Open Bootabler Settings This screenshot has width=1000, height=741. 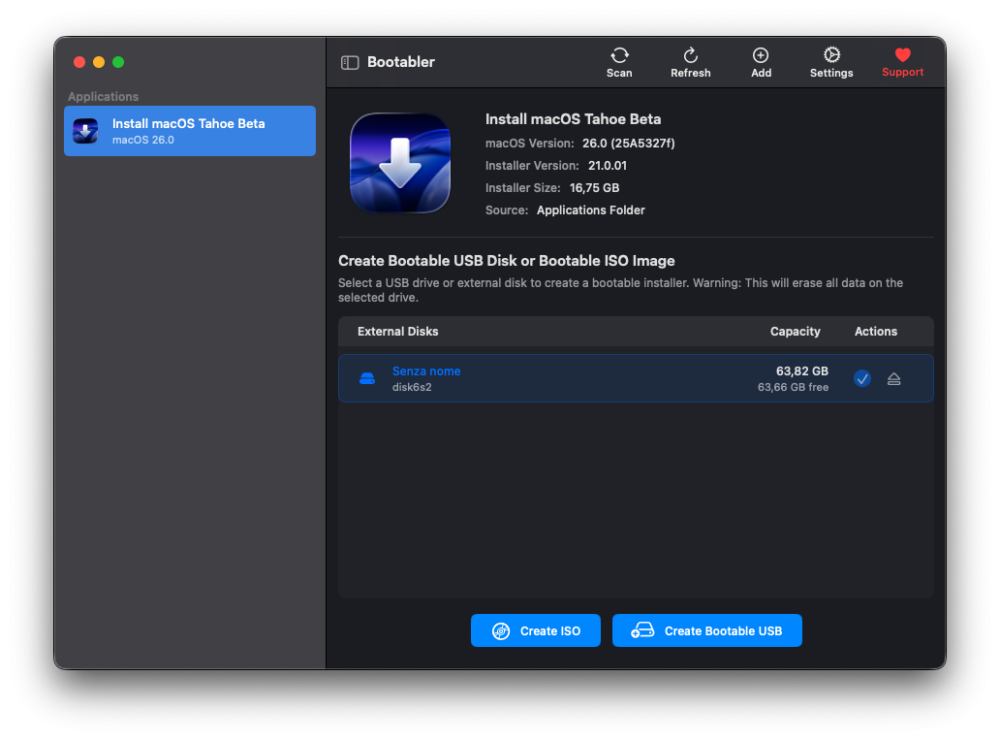[831, 62]
